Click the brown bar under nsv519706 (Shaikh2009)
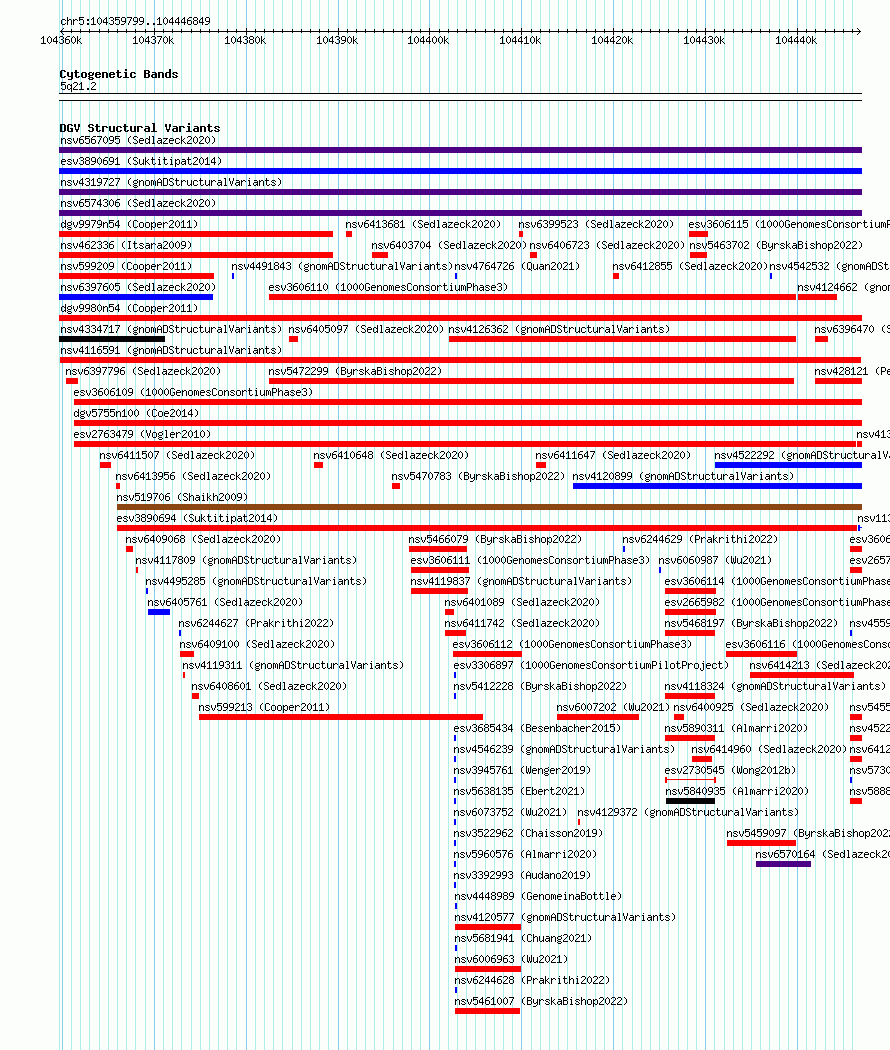Screen dimensions: 890x1050 point(489,507)
